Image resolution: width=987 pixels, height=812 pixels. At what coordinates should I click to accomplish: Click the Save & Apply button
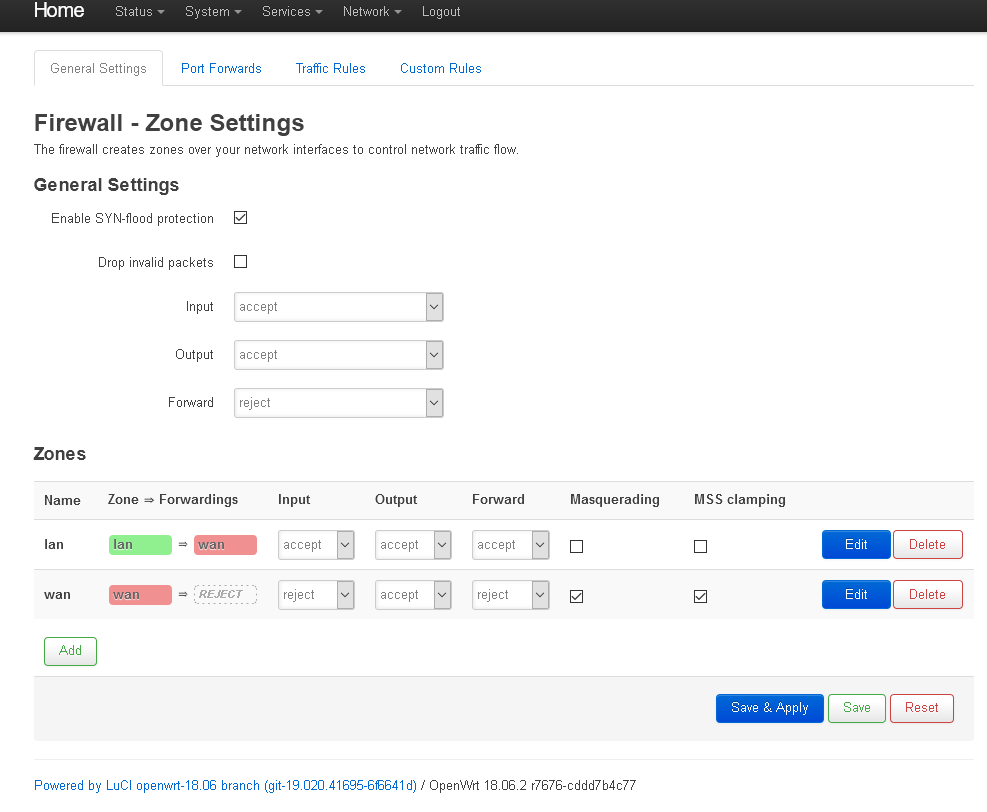[x=769, y=708]
